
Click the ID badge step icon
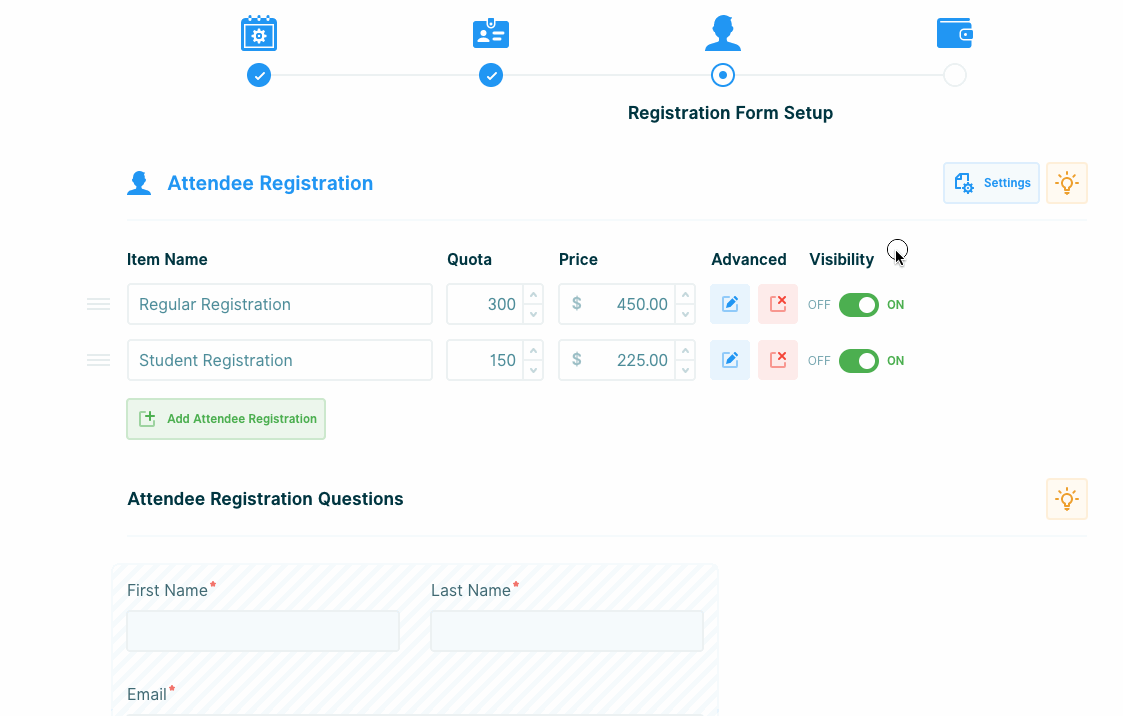click(491, 34)
